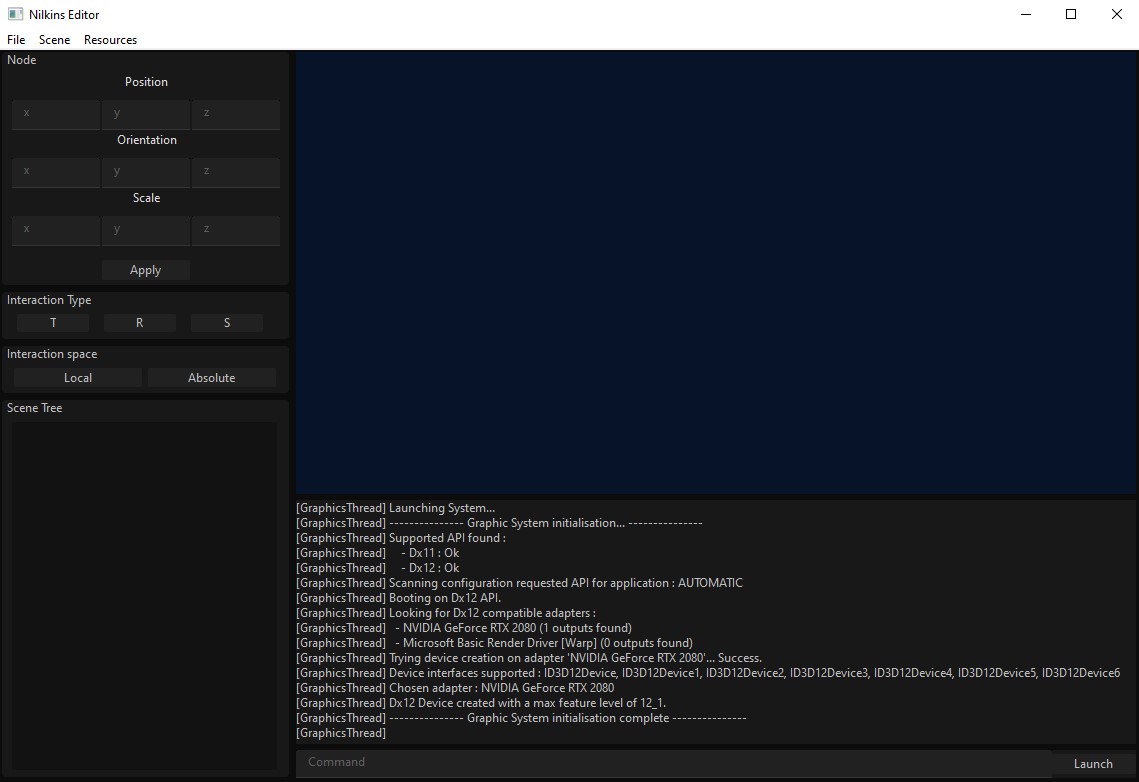Open the Scene menu

[x=54, y=40]
